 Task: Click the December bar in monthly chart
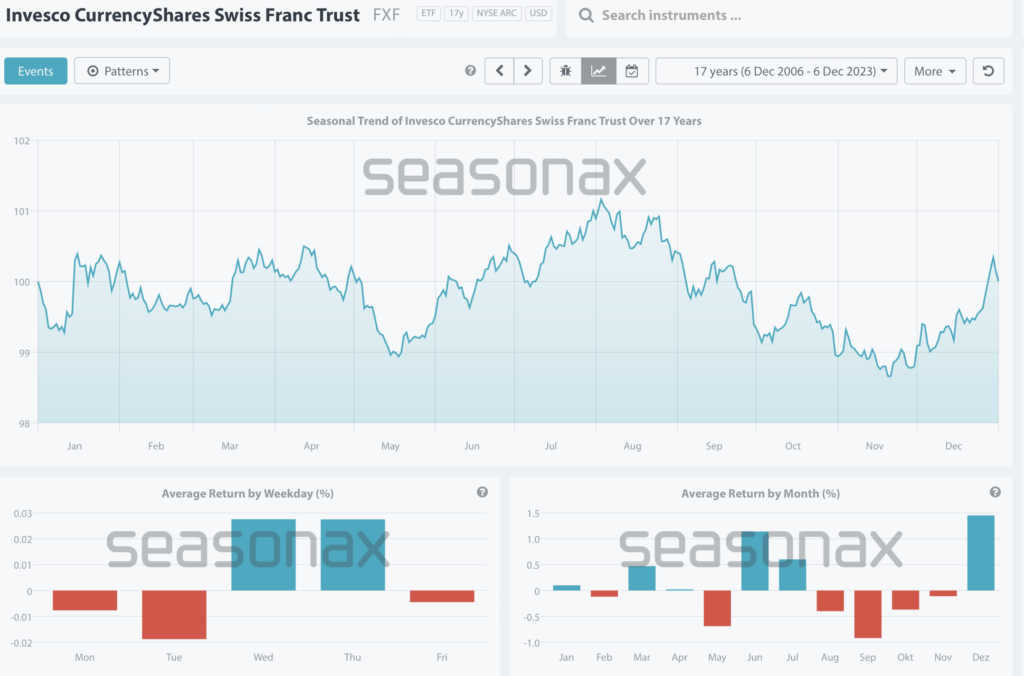pos(982,553)
